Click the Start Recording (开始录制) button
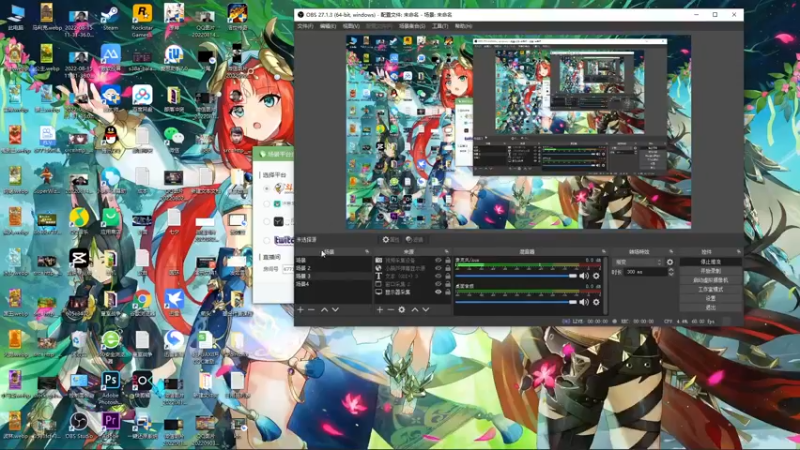The width and height of the screenshot is (800, 450). pos(710,271)
